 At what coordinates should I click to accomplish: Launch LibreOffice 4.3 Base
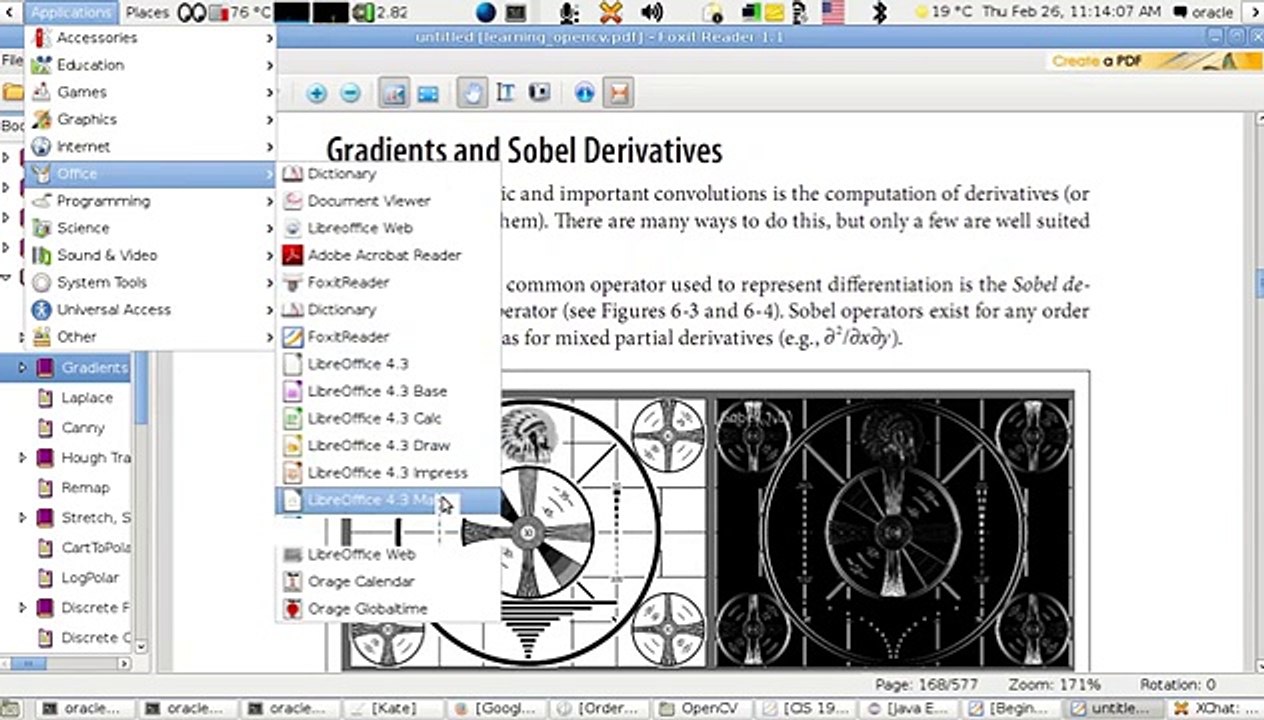pyautogui.click(x=388, y=392)
